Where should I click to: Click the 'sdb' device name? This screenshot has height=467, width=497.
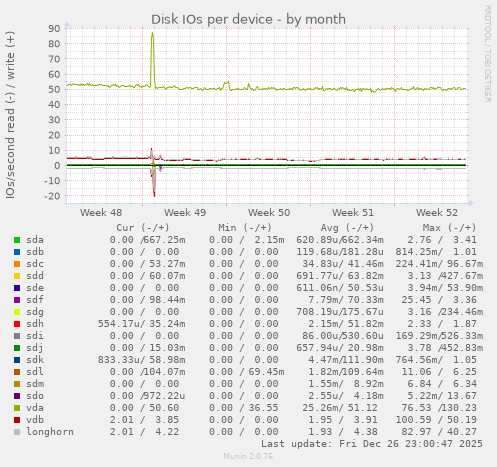pyautogui.click(x=35, y=252)
